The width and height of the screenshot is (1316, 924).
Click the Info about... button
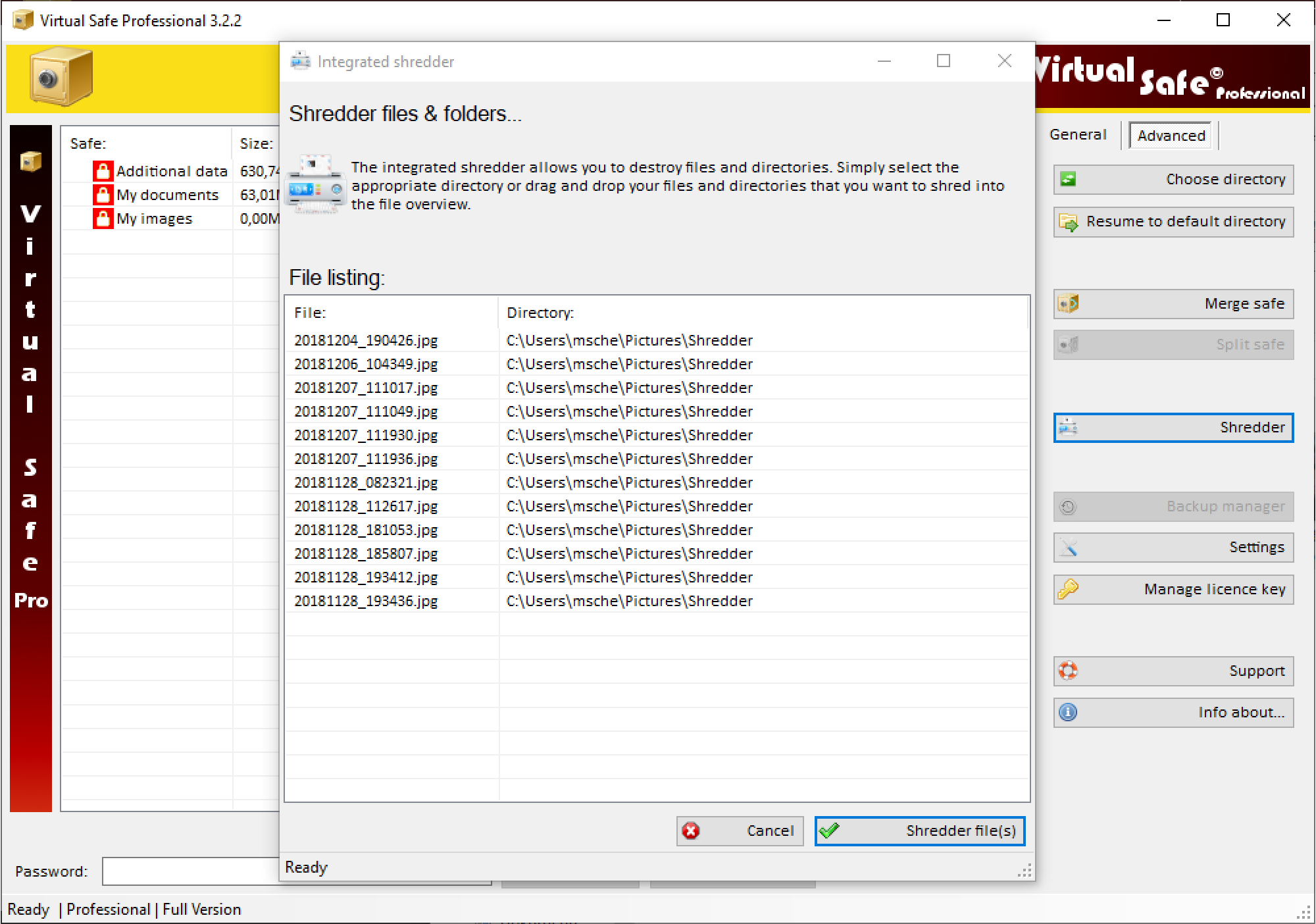click(x=1173, y=712)
